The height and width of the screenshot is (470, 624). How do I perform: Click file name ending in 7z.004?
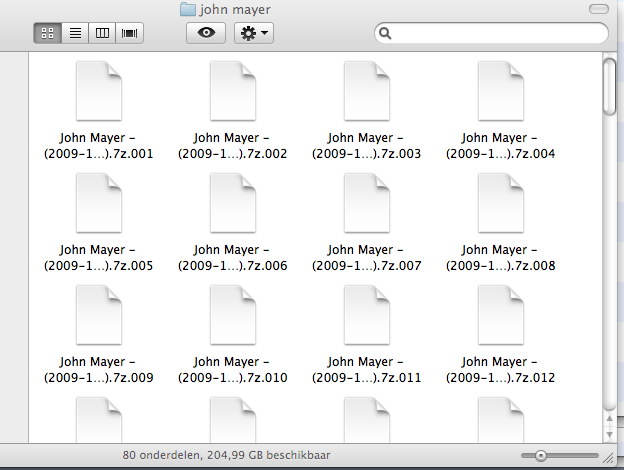coord(501,146)
